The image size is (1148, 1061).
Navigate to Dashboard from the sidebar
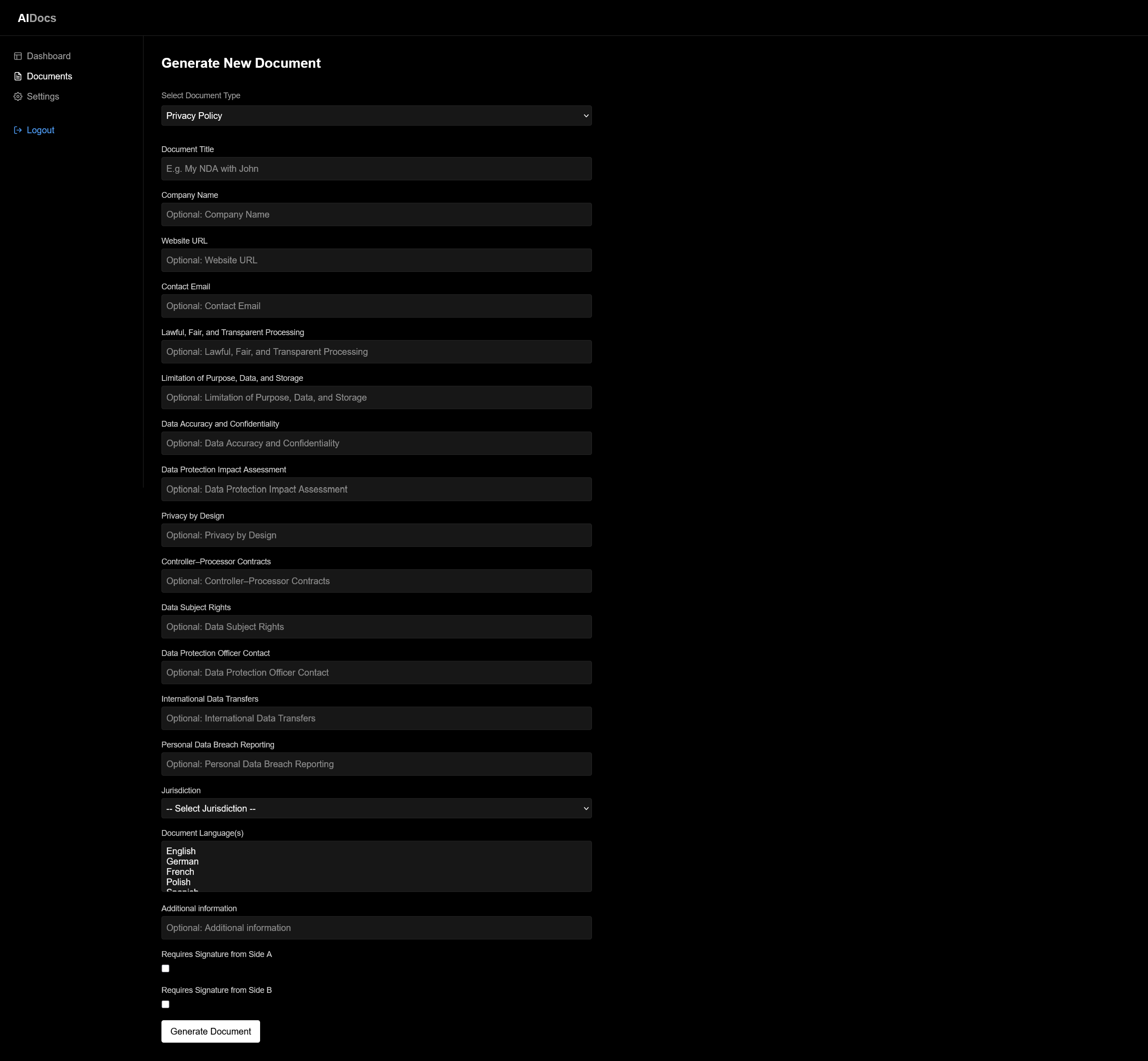[48, 56]
